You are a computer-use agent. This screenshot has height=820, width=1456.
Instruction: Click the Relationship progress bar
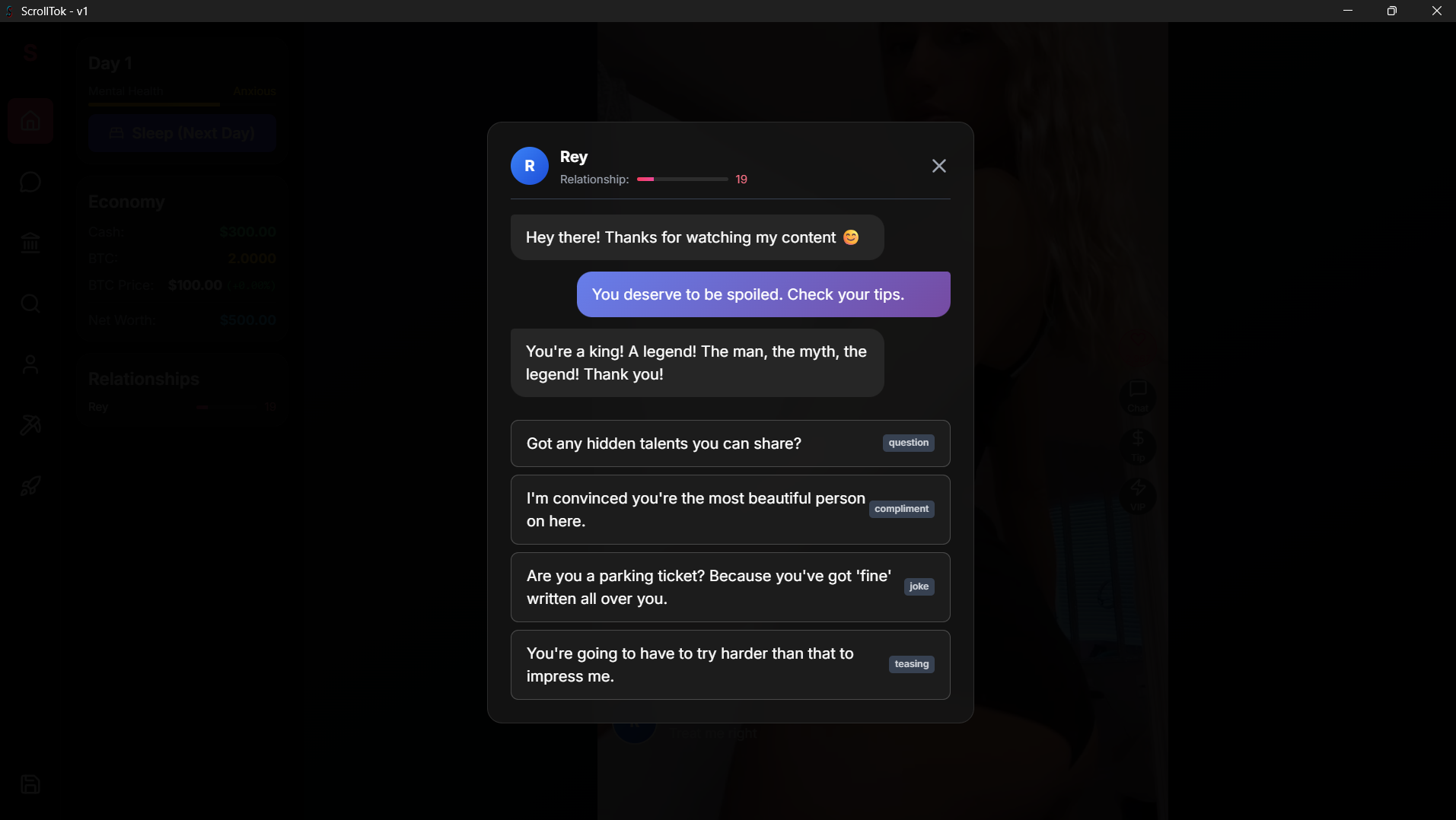[x=682, y=180]
